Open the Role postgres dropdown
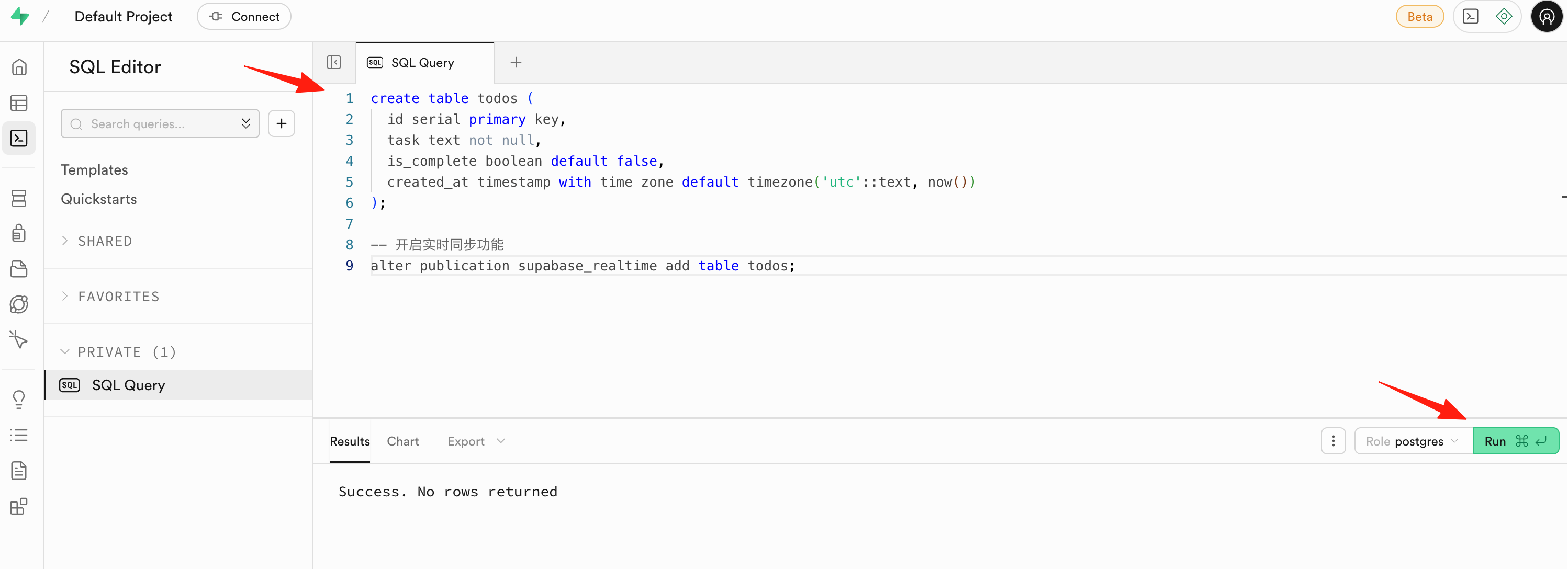The height and width of the screenshot is (570, 1568). tap(1413, 441)
